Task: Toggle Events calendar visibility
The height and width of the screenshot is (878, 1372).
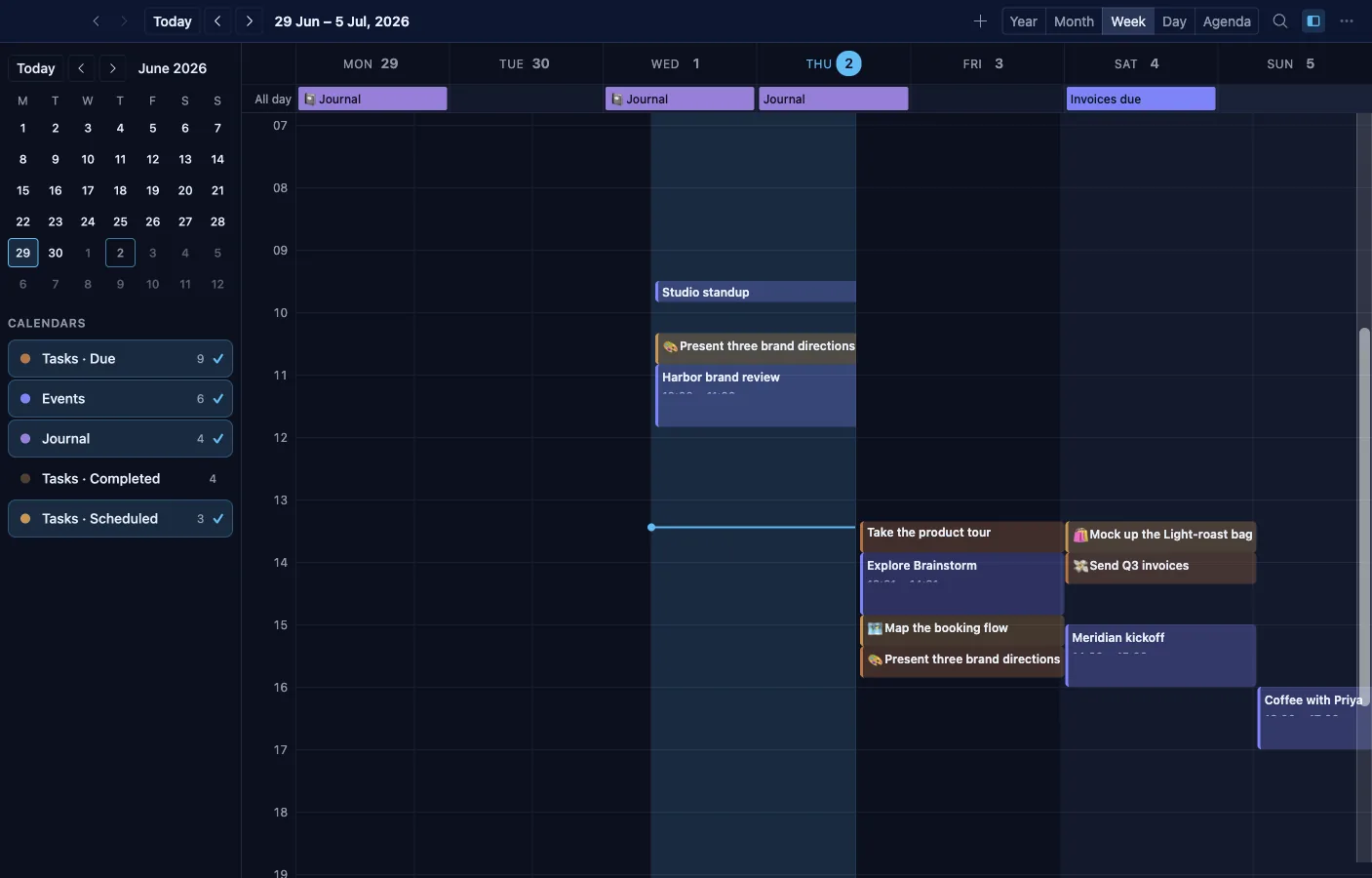Action: 120,399
